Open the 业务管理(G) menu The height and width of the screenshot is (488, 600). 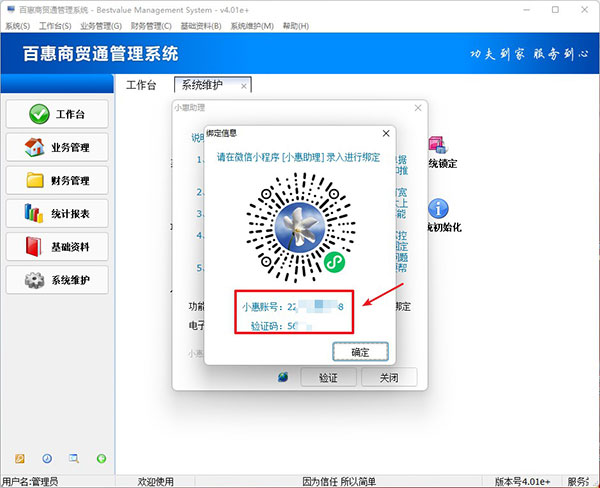[x=101, y=26]
